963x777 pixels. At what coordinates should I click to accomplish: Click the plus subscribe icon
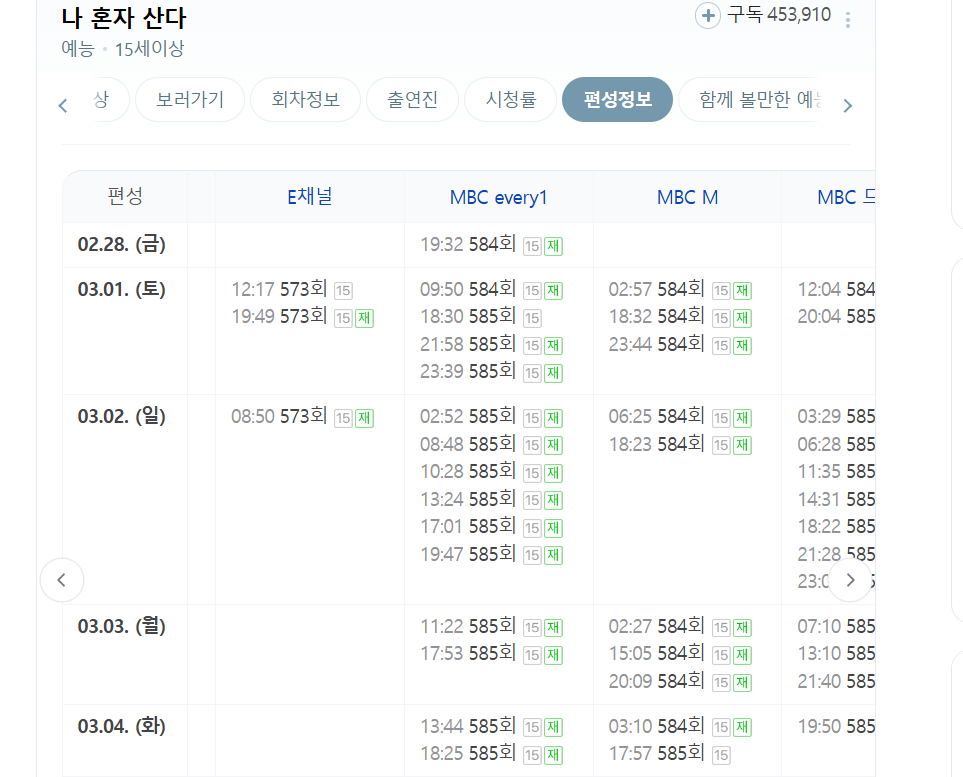(708, 15)
